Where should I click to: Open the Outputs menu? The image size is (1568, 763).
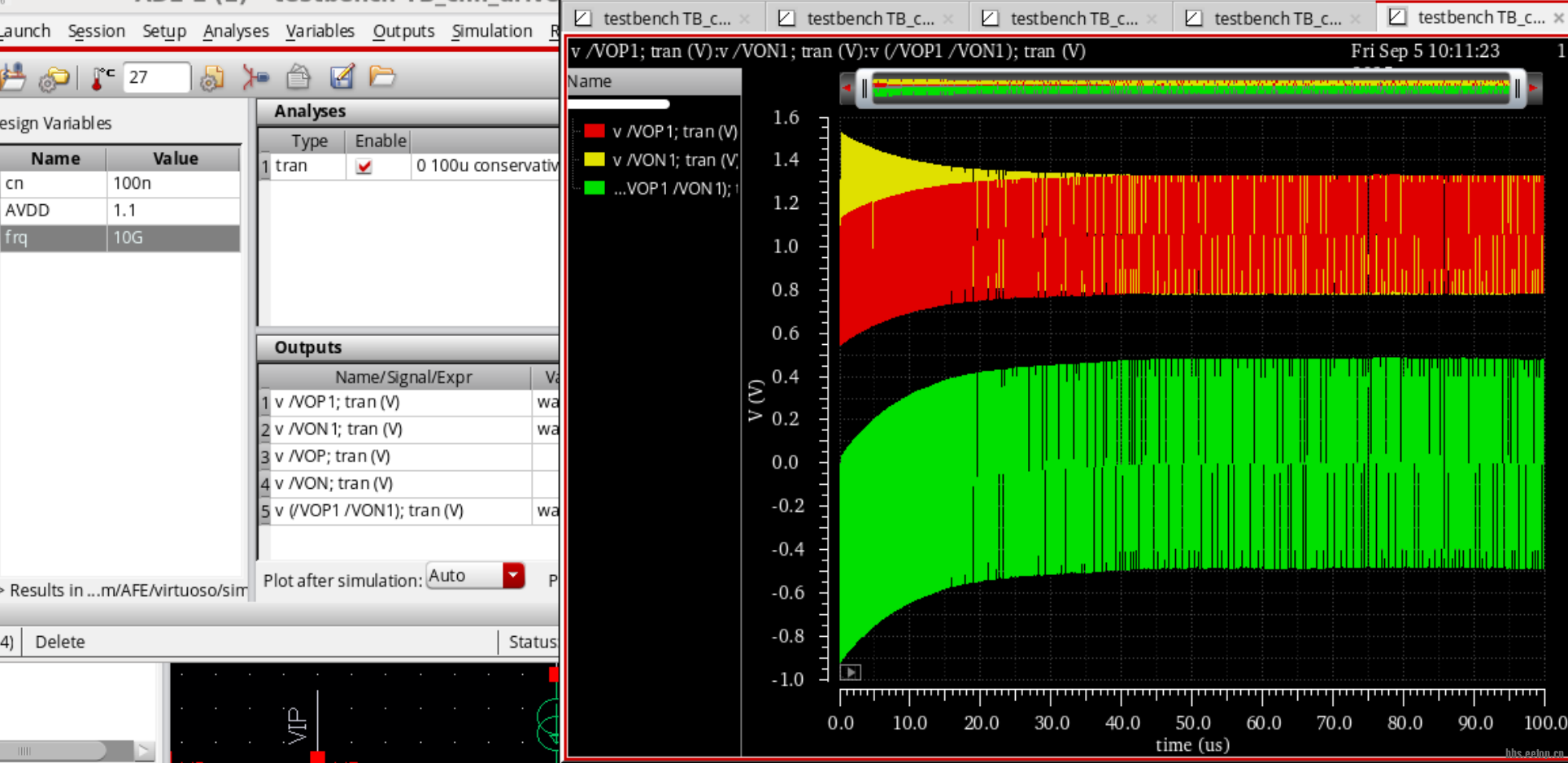tap(403, 31)
